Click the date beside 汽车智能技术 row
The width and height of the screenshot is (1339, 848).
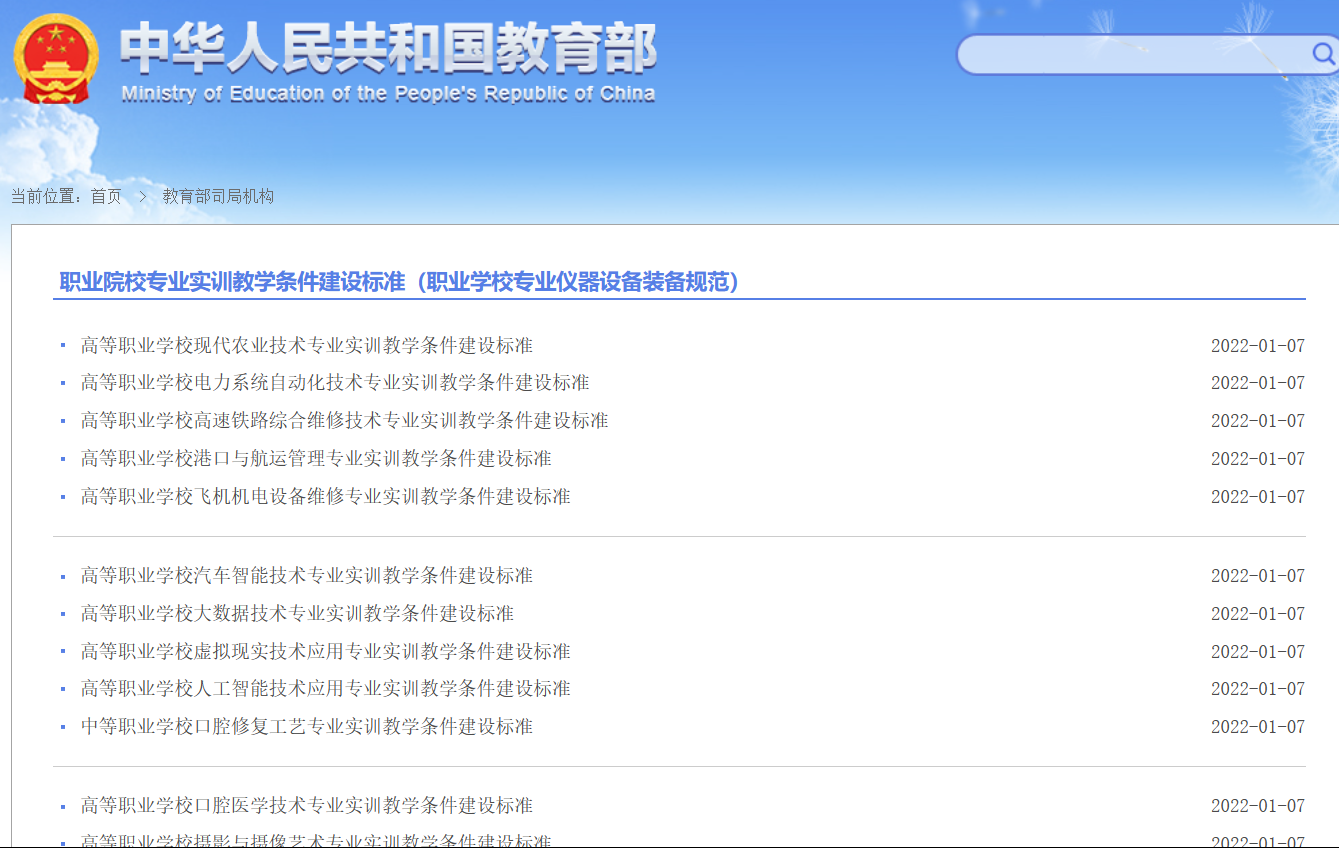[1258, 576]
